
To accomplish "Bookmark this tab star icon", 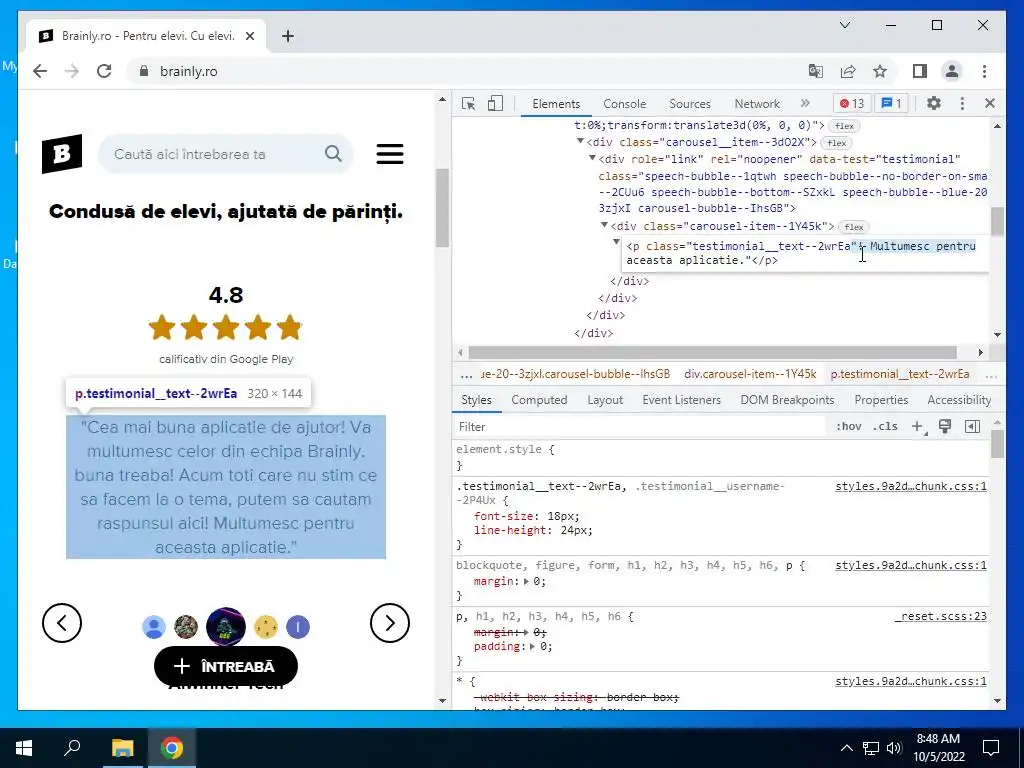I will coord(880,71).
